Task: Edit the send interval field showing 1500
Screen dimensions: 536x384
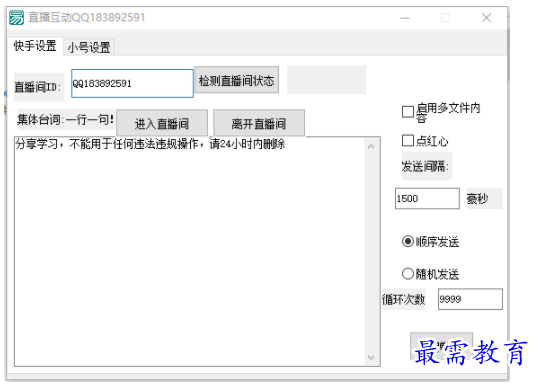Action: 427,198
